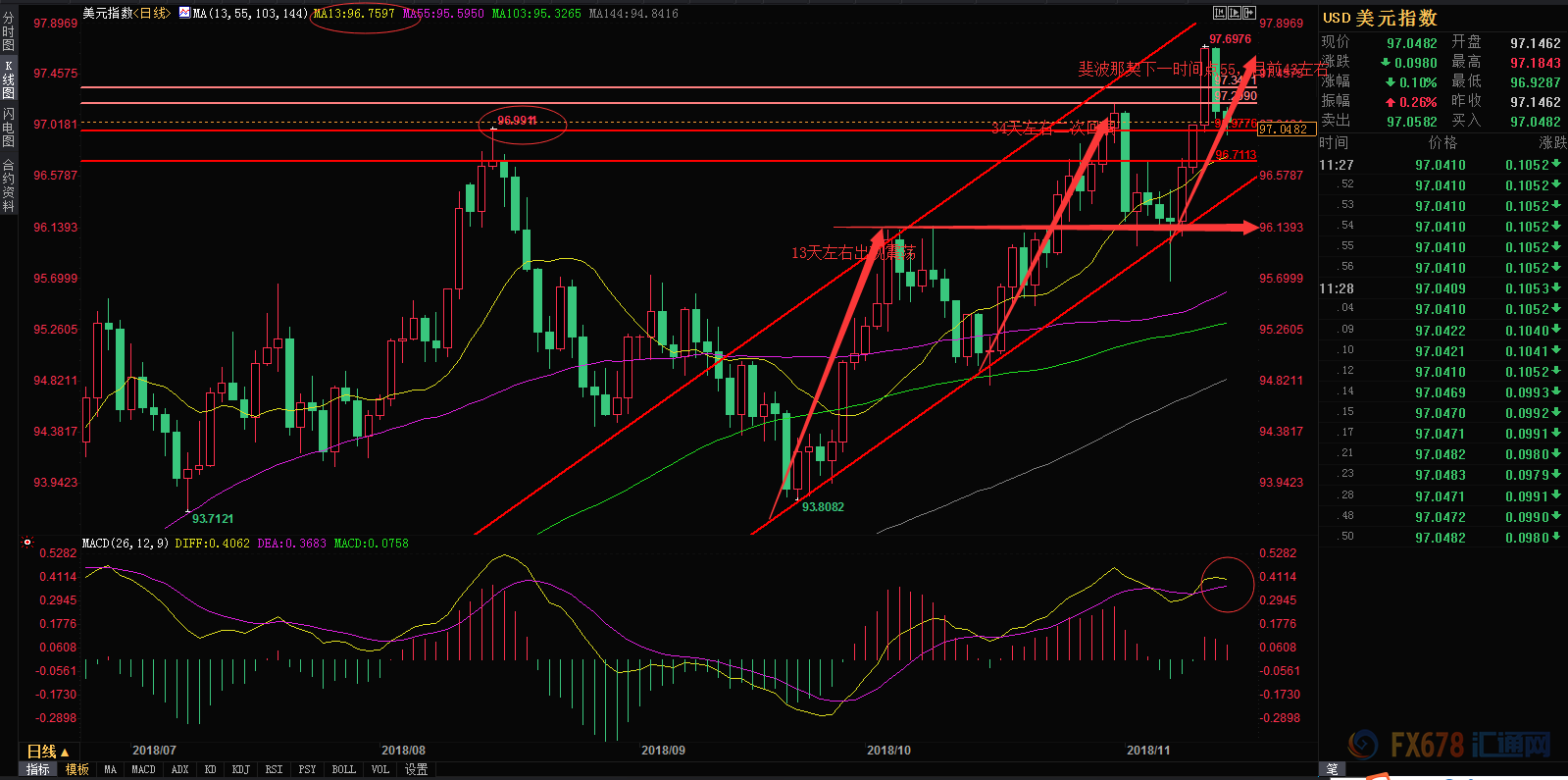The image size is (1568, 780).
Task: Apply the KD indicator
Action: [x=210, y=770]
